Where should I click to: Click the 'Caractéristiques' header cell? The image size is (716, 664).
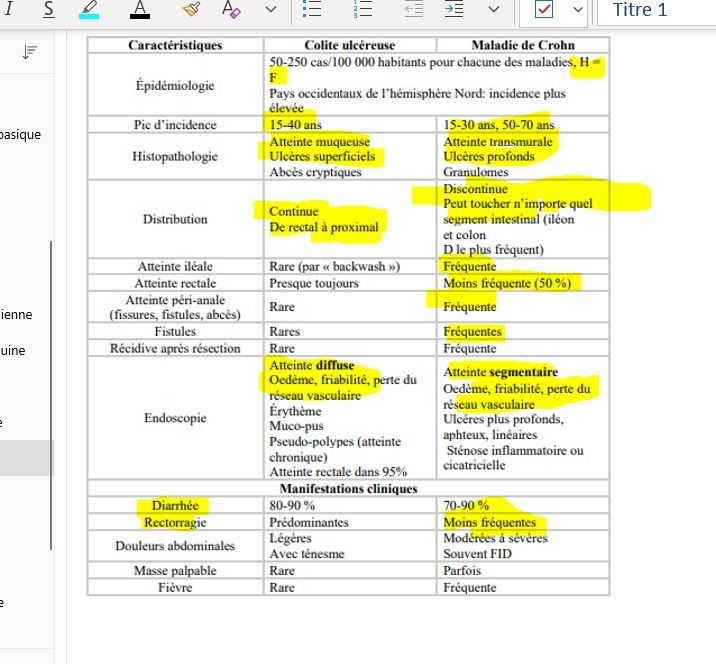tap(175, 45)
